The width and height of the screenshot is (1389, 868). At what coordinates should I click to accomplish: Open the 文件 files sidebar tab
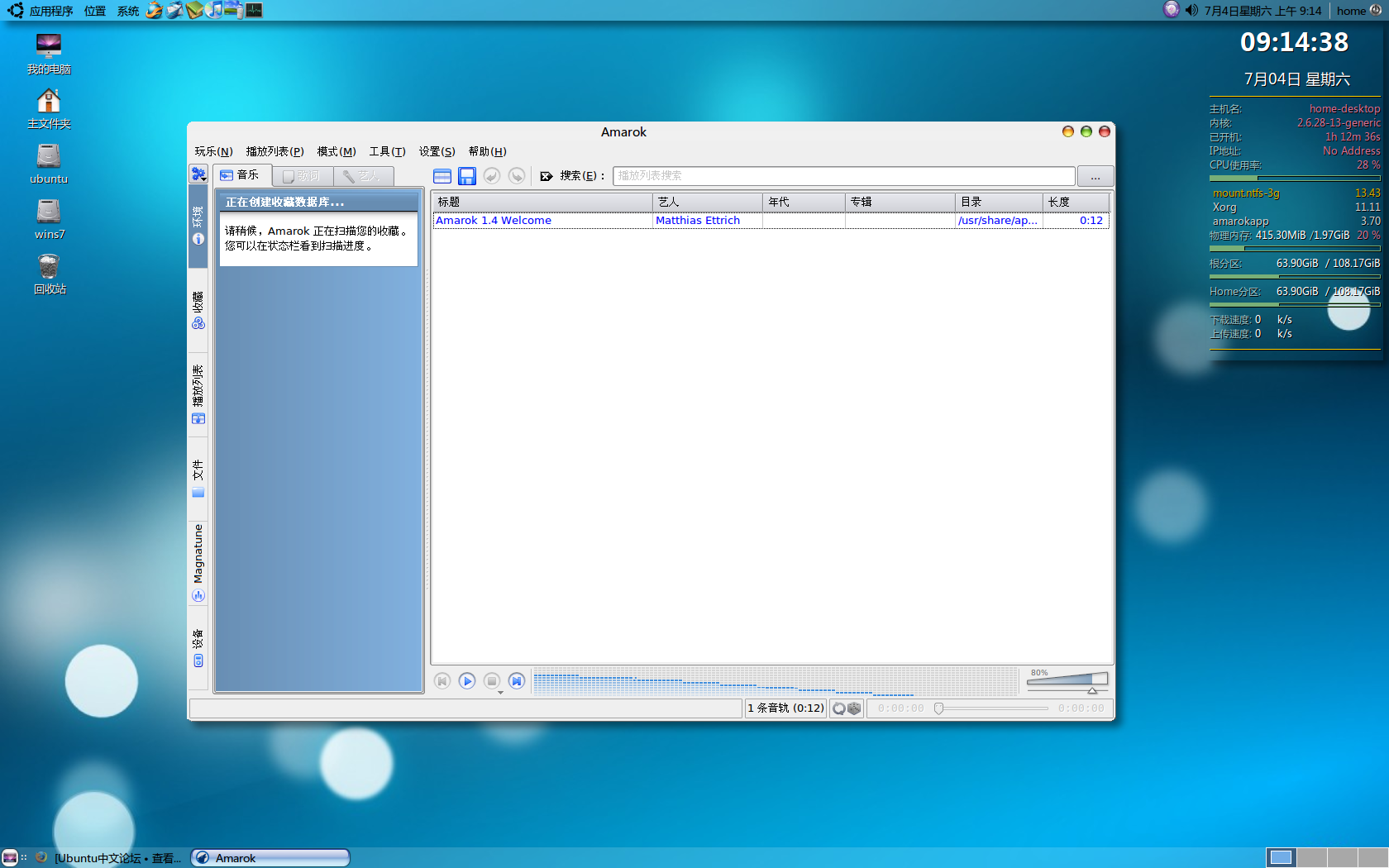point(198,479)
